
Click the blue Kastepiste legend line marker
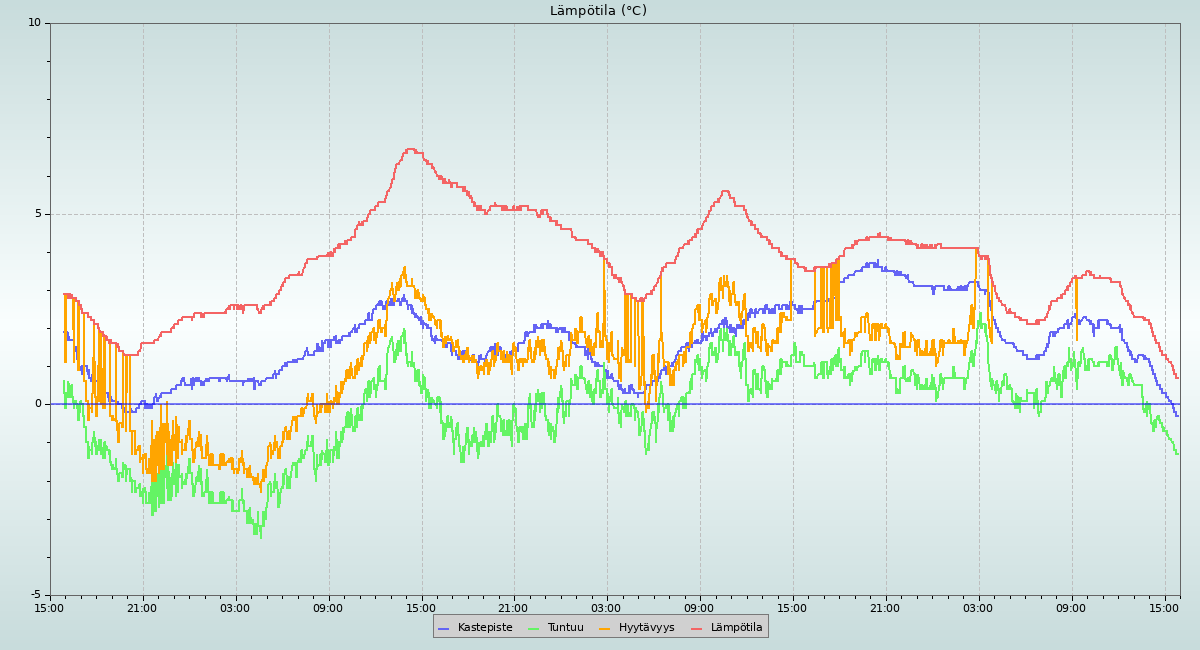pos(444,628)
